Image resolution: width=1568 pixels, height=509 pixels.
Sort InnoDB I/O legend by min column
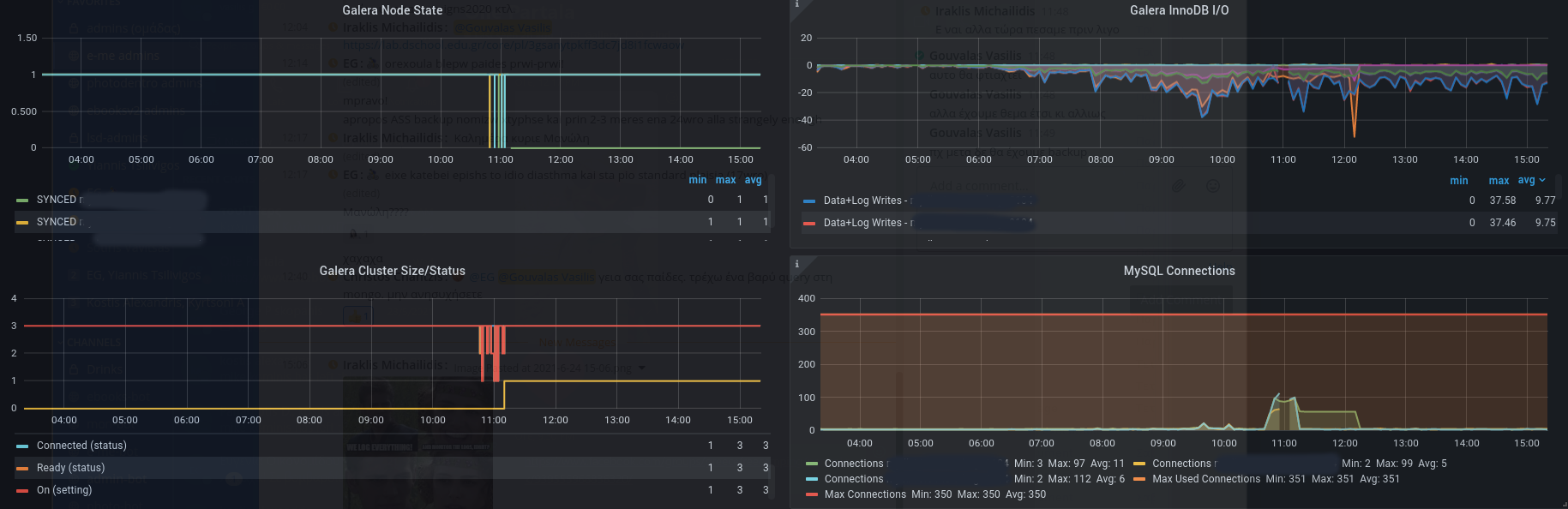click(x=1458, y=181)
